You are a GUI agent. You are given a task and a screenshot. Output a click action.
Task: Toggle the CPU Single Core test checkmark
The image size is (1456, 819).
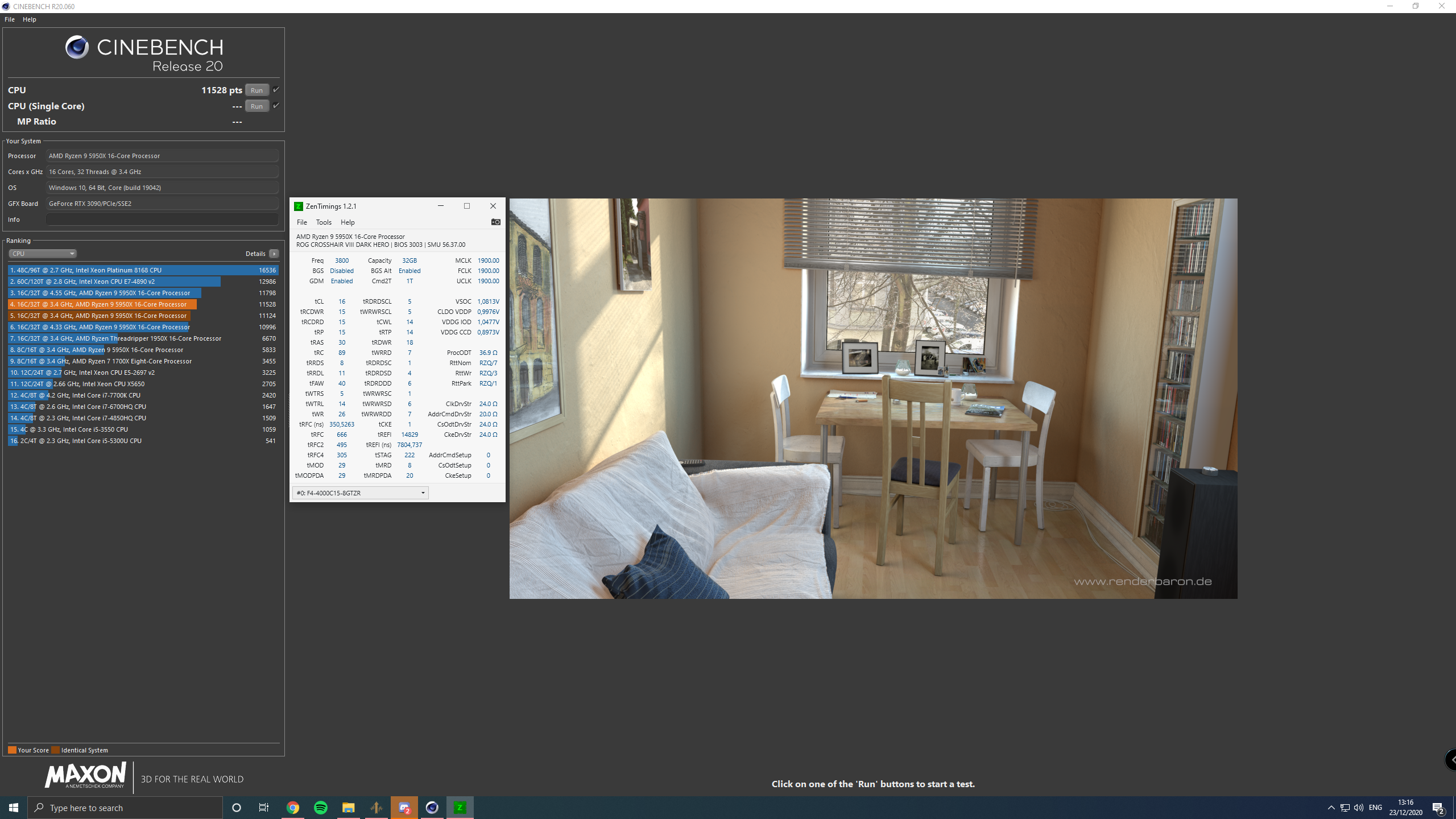click(x=276, y=106)
